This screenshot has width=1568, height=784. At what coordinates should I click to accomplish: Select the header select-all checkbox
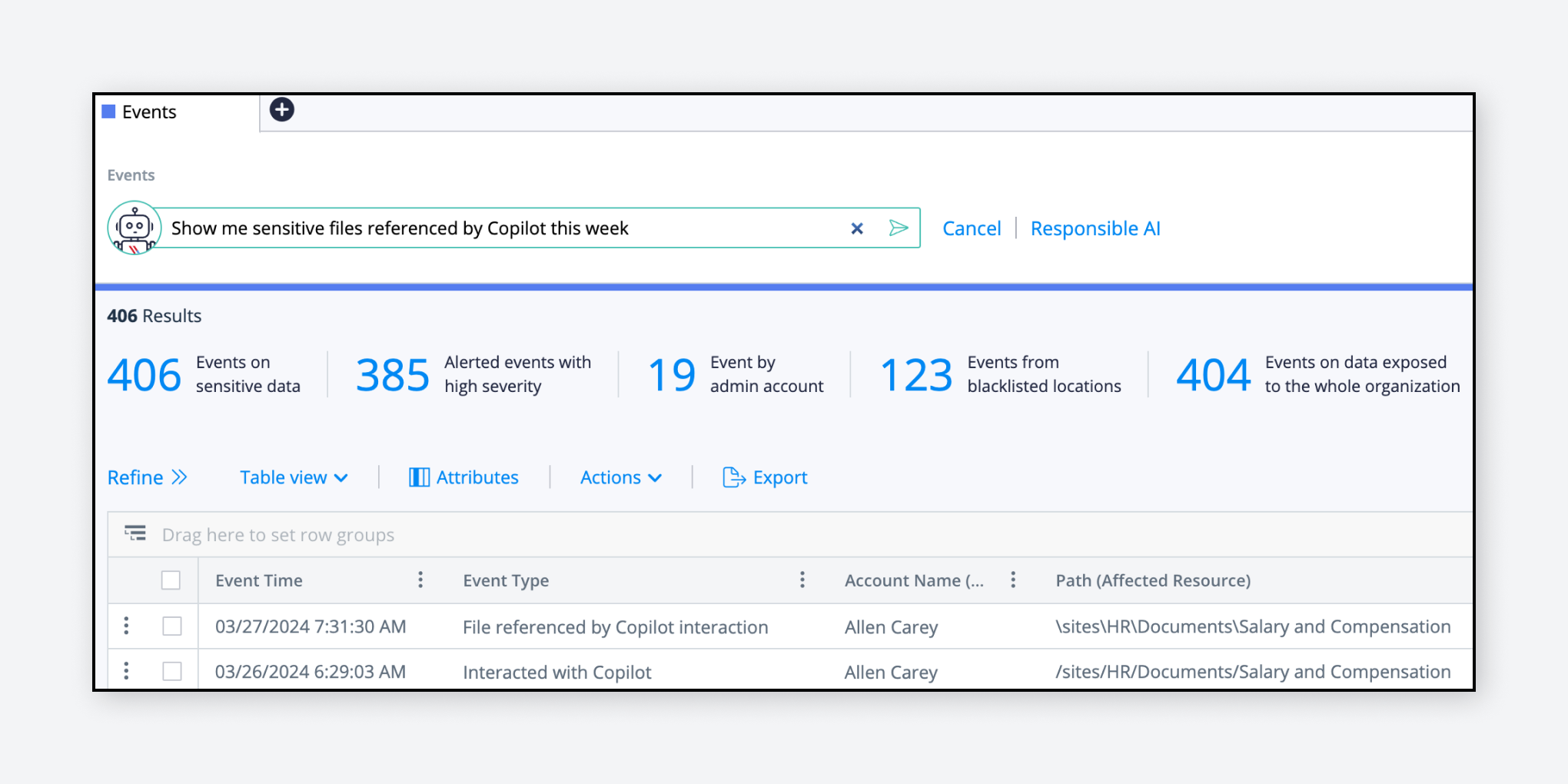172,580
